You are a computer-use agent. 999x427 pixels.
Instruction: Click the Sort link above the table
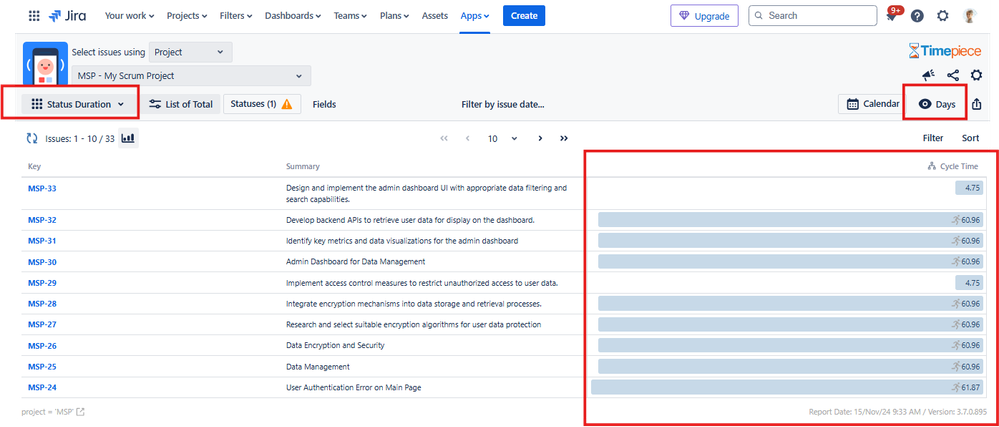[x=970, y=138]
